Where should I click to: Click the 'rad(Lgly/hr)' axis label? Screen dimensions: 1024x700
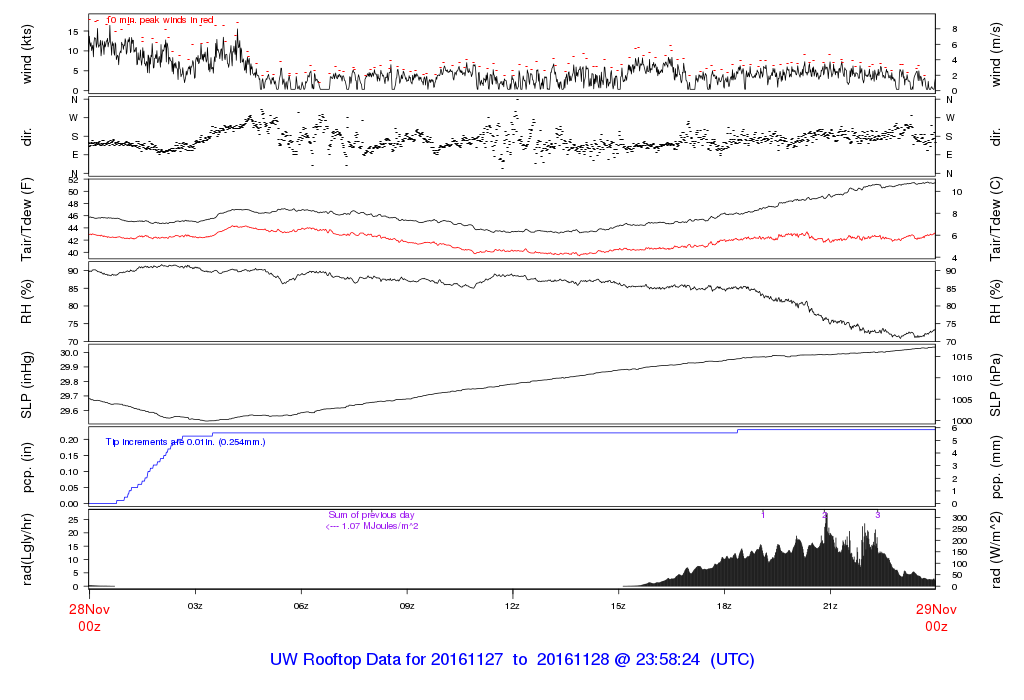(27, 548)
